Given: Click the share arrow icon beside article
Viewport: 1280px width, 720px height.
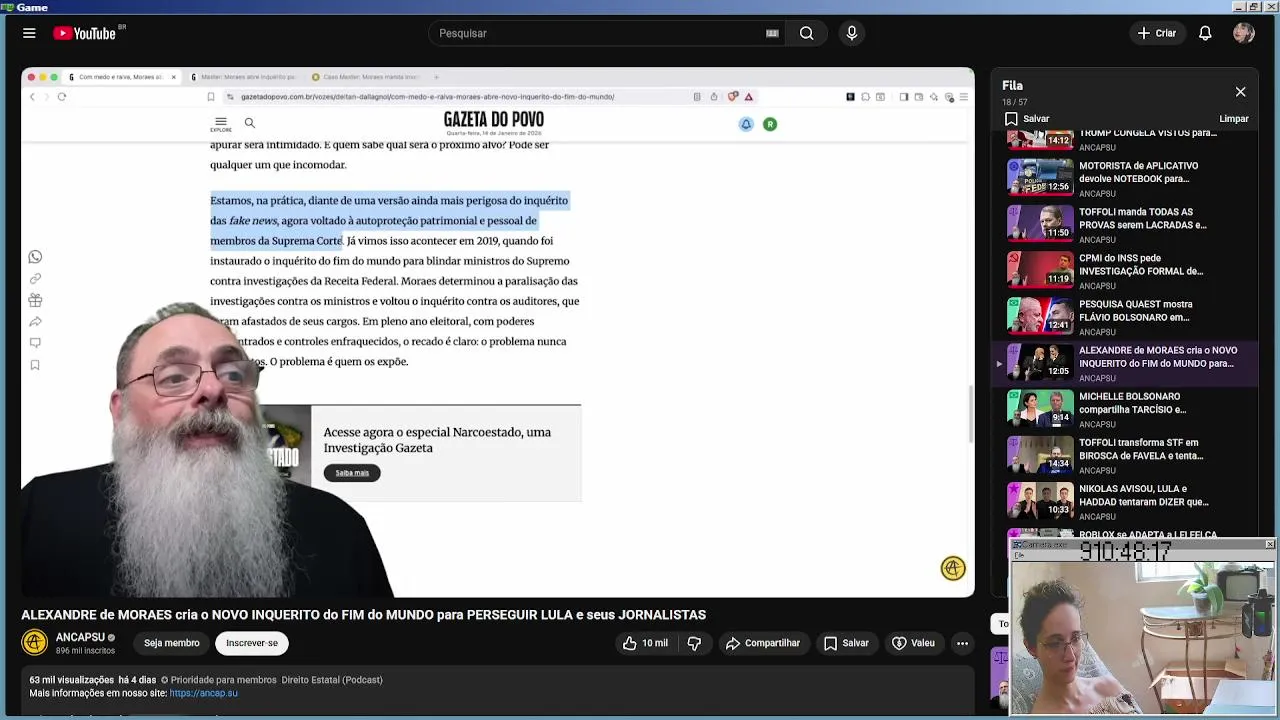Looking at the screenshot, I should click(35, 322).
